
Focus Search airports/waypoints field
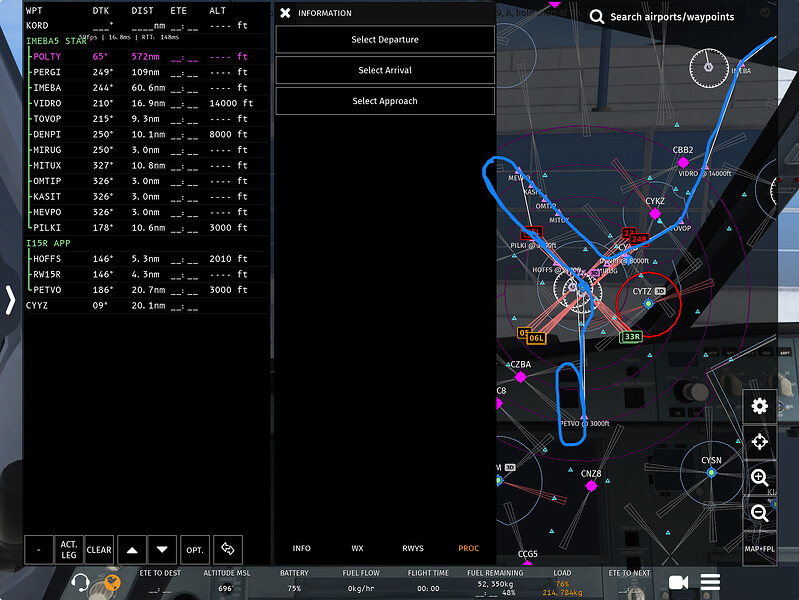point(672,17)
